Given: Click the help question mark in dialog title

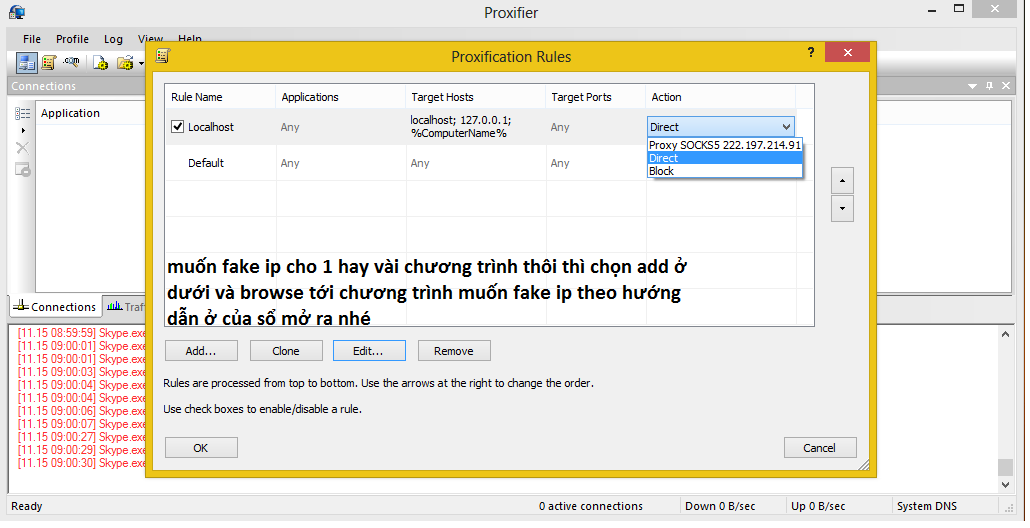Looking at the screenshot, I should [x=811, y=53].
